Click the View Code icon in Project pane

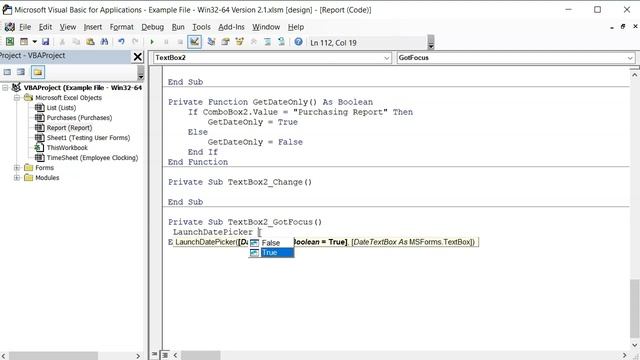pos(7,72)
